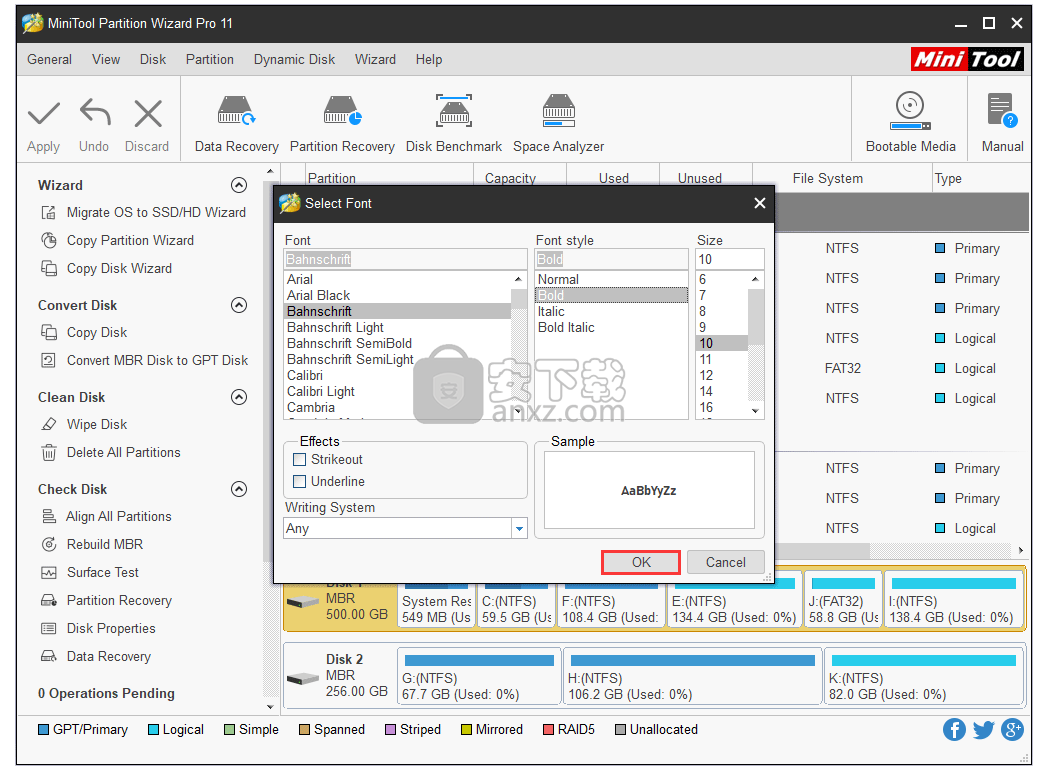Collapse the Convert Disk section
The height and width of the screenshot is (772, 1043).
pyautogui.click(x=239, y=305)
